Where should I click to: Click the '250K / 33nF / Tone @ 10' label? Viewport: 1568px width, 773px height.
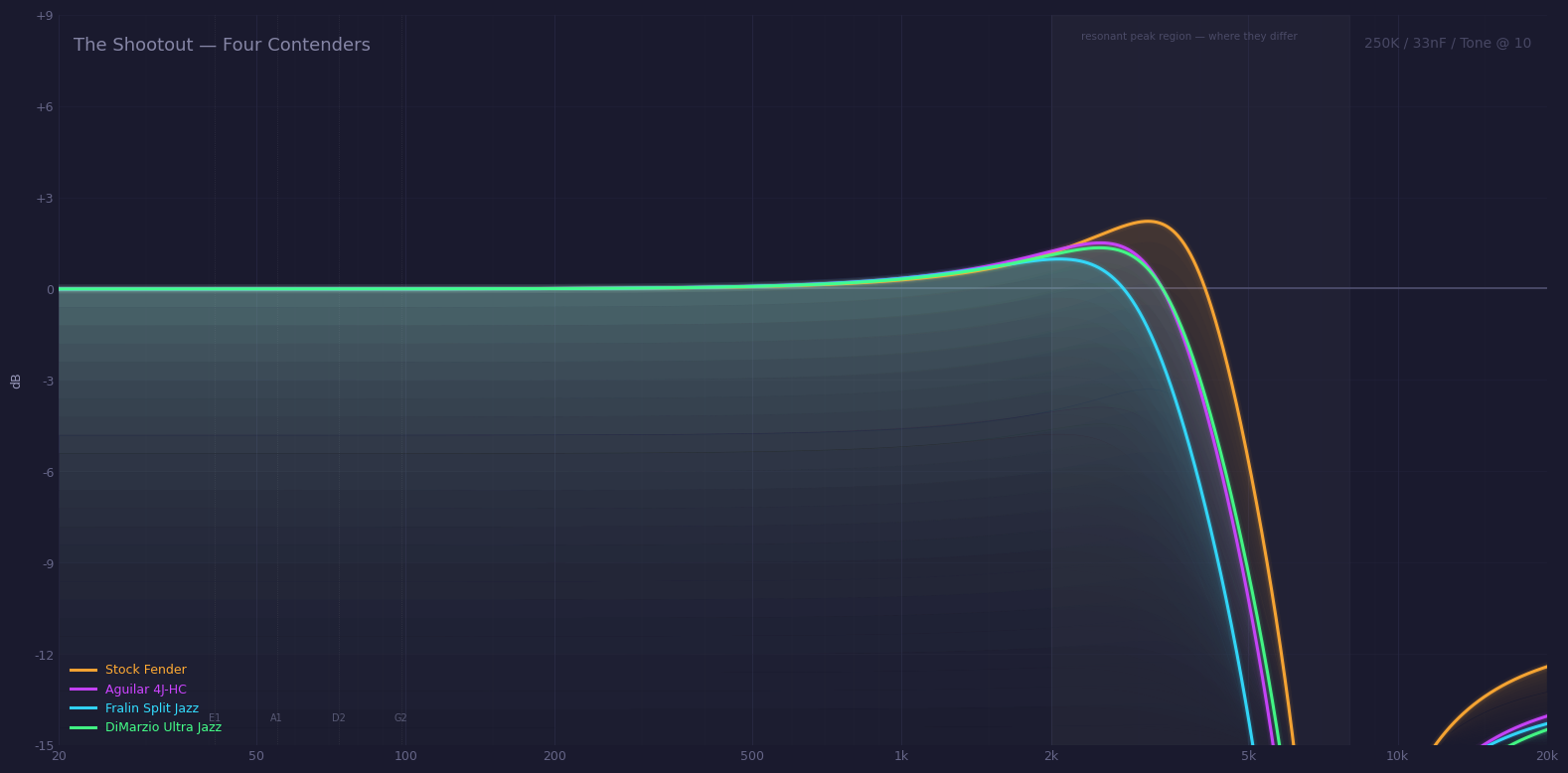[1447, 44]
